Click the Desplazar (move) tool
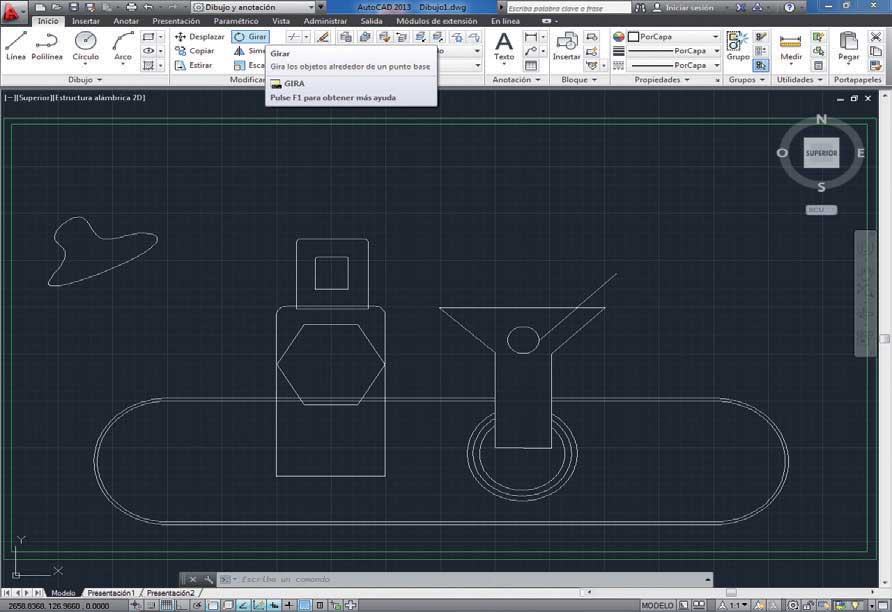Image resolution: width=892 pixels, height=612 pixels. click(199, 36)
